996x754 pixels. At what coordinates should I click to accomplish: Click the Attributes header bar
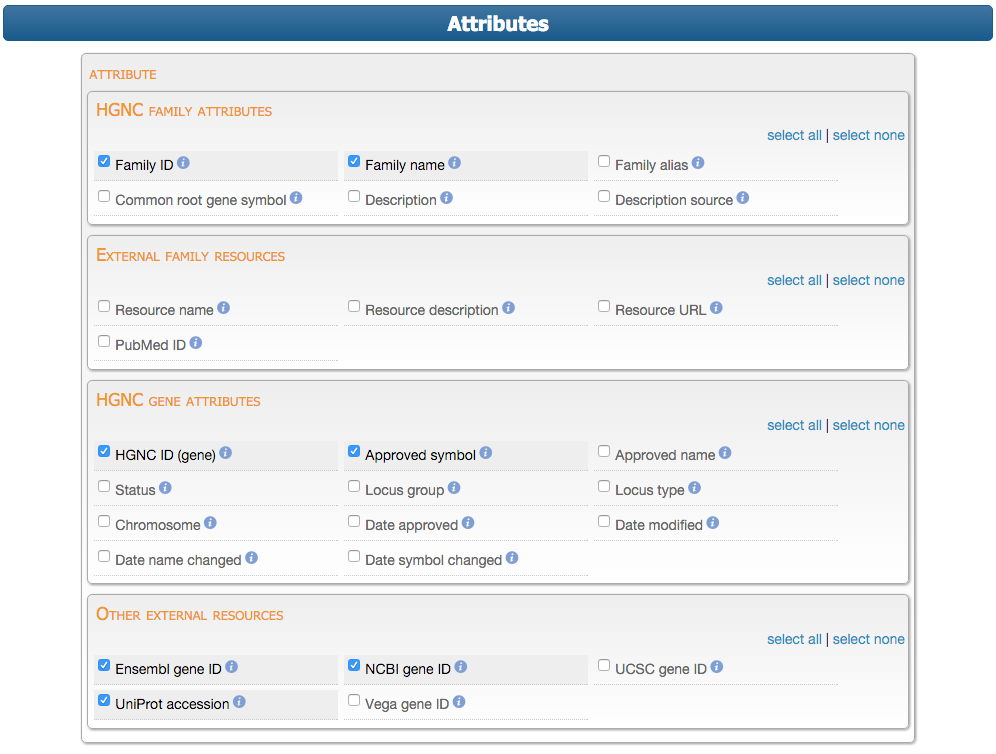[498, 23]
